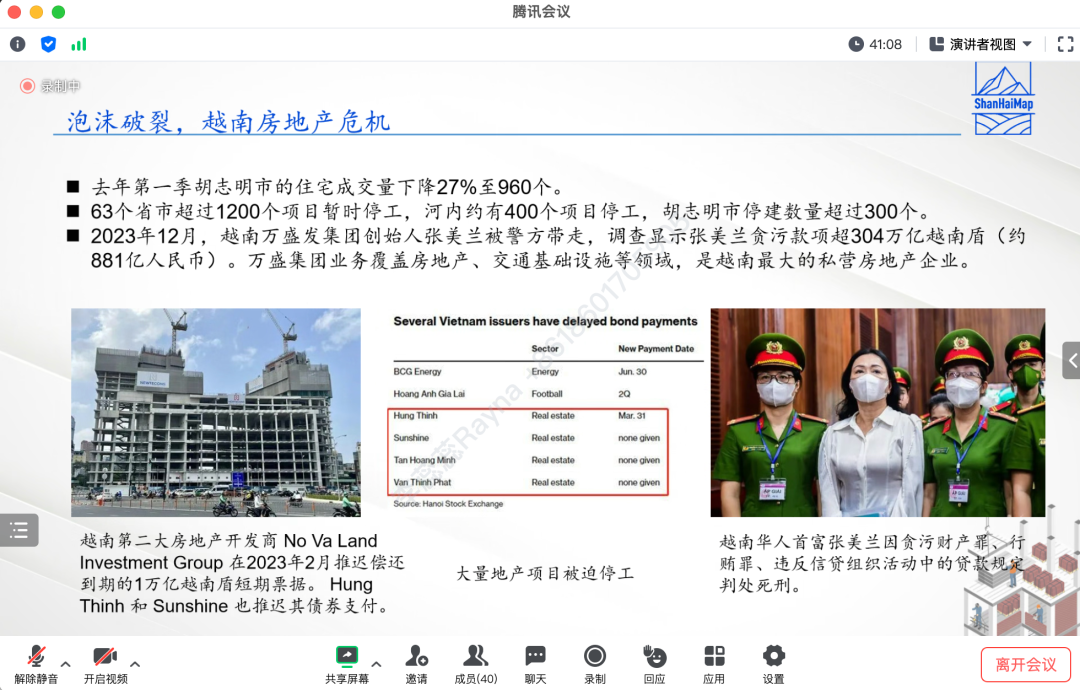
Task: Leave the meeting via 离开会议
Action: click(x=1026, y=665)
